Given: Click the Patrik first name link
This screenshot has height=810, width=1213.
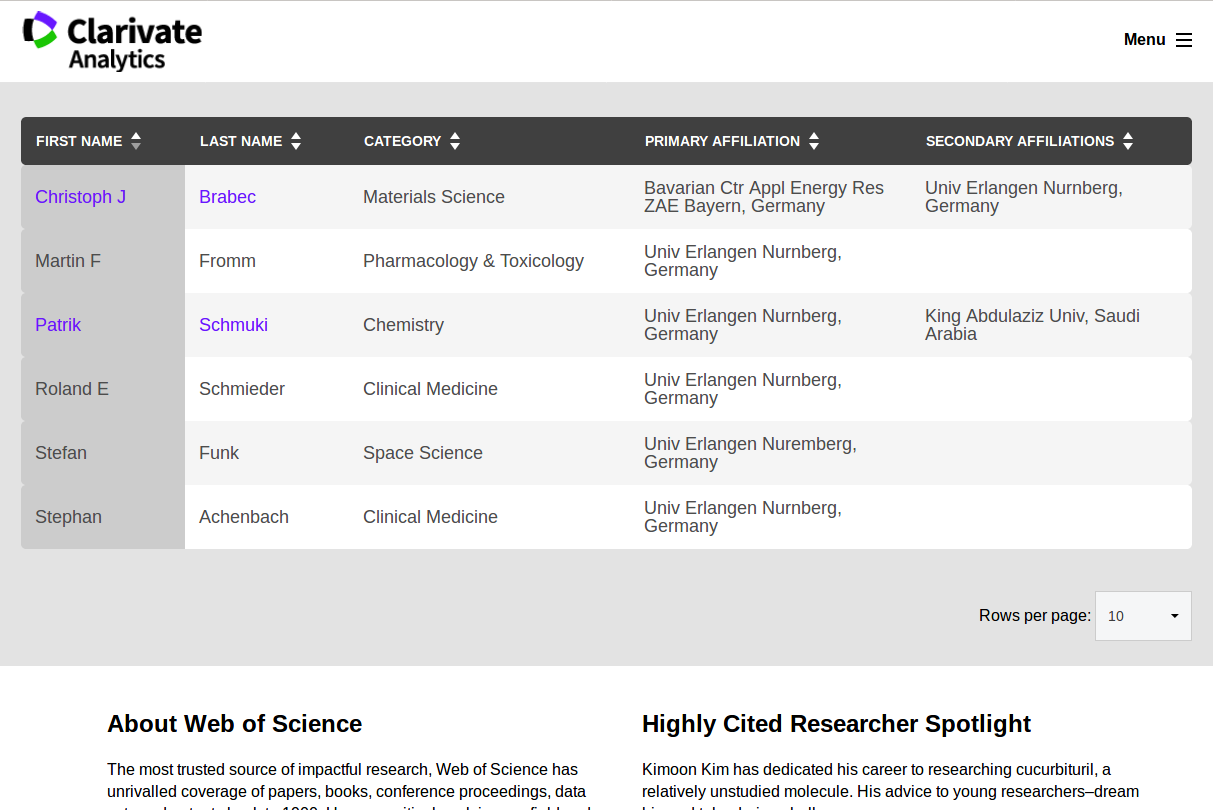Looking at the screenshot, I should 58,325.
